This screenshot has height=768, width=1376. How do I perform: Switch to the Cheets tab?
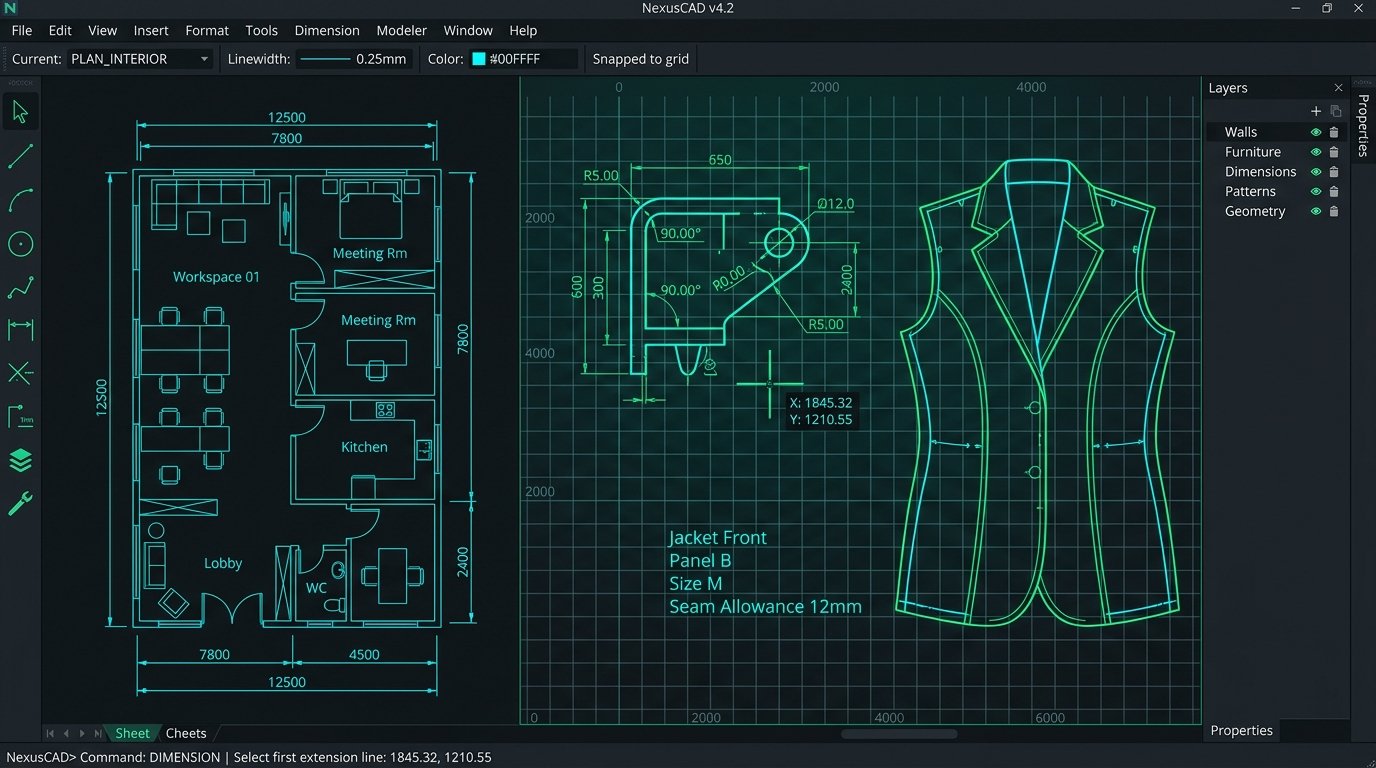(x=186, y=734)
